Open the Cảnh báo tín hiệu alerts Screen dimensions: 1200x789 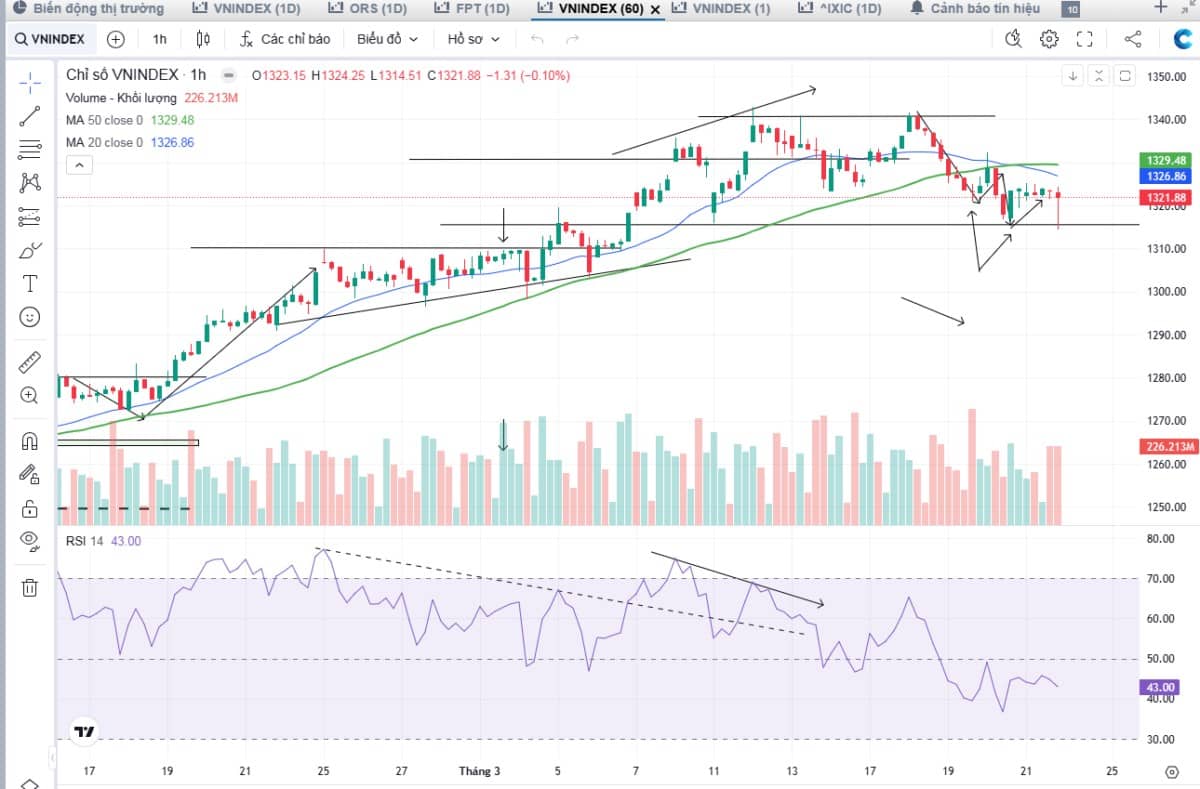(975, 9)
